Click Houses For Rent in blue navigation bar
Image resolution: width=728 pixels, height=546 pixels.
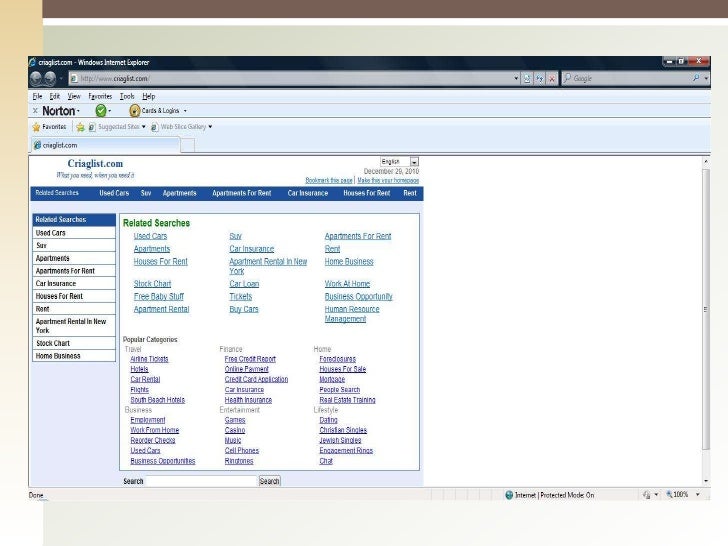tap(367, 193)
